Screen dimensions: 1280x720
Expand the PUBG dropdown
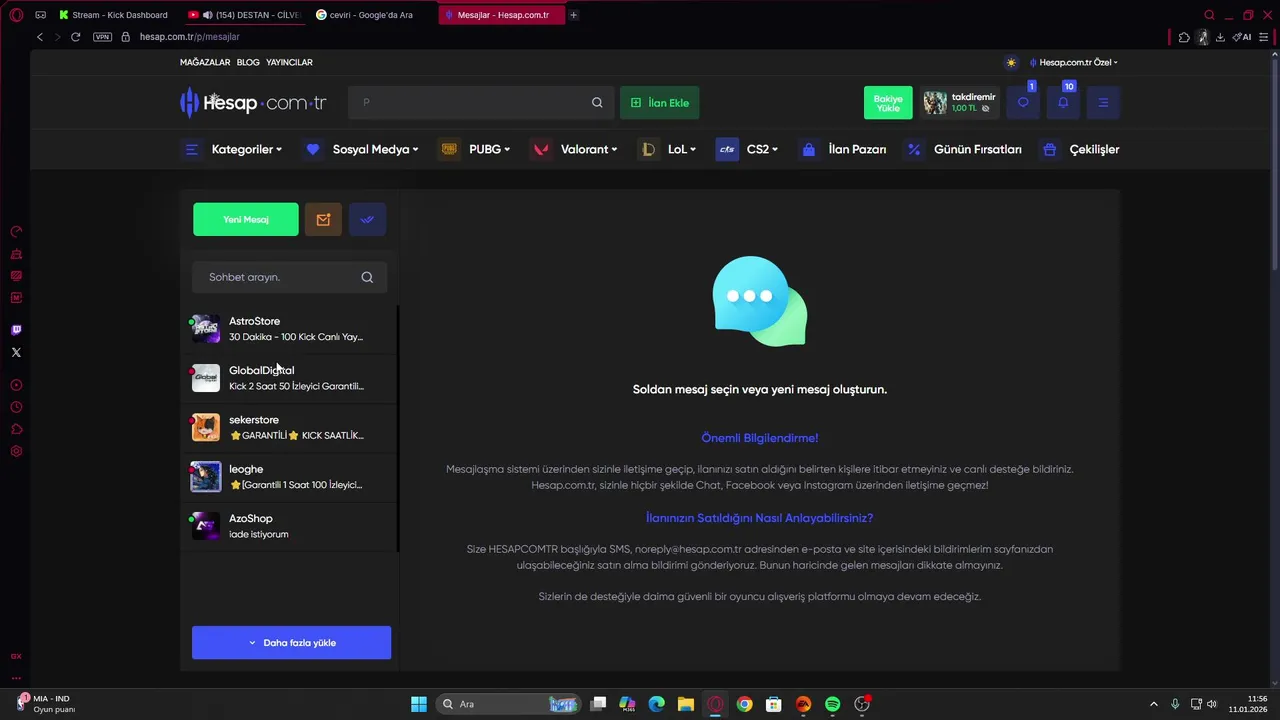click(476, 149)
